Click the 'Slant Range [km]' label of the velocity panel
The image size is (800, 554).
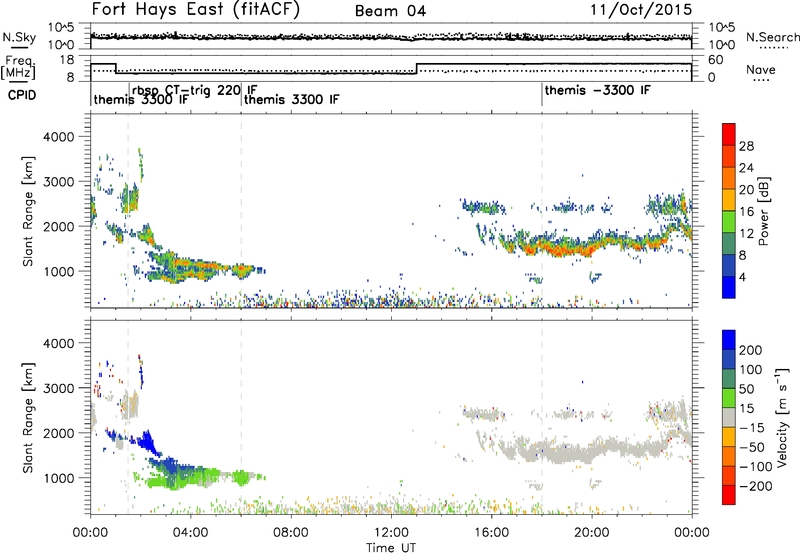28,418
